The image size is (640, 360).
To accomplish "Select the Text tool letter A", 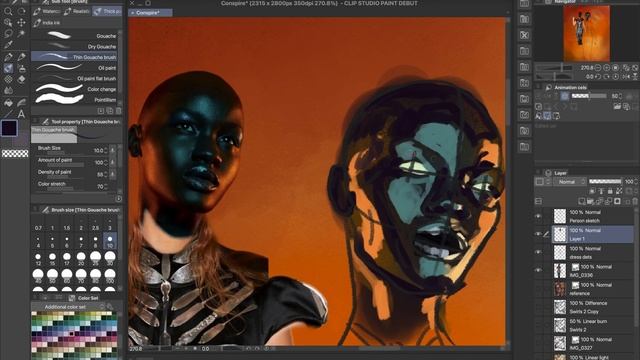I will pos(21,114).
